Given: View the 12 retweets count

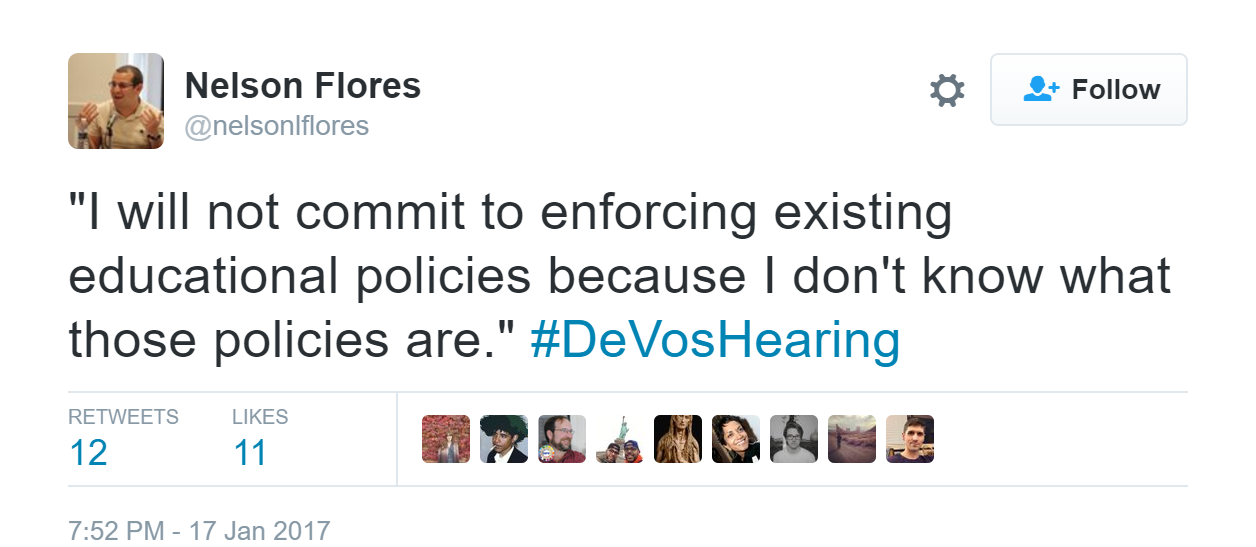Looking at the screenshot, I should (88, 453).
